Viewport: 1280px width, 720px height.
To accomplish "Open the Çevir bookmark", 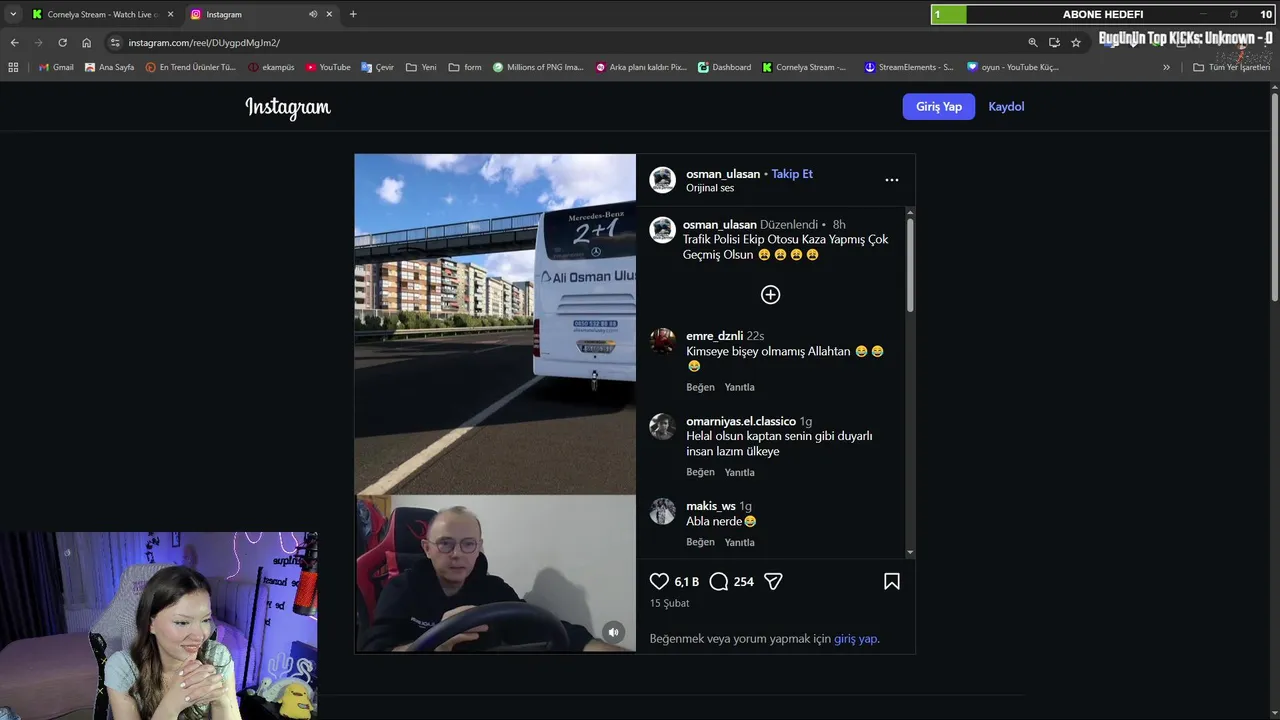I will [378, 67].
